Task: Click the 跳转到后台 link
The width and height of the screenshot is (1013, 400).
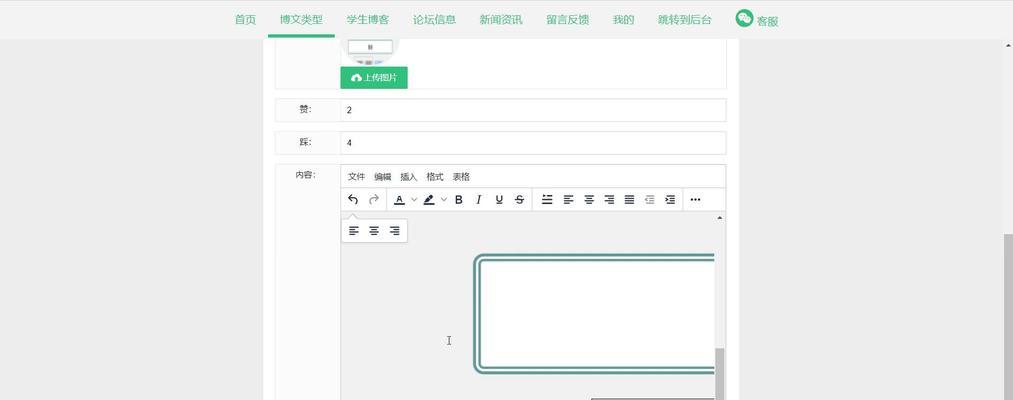Action: tap(685, 19)
